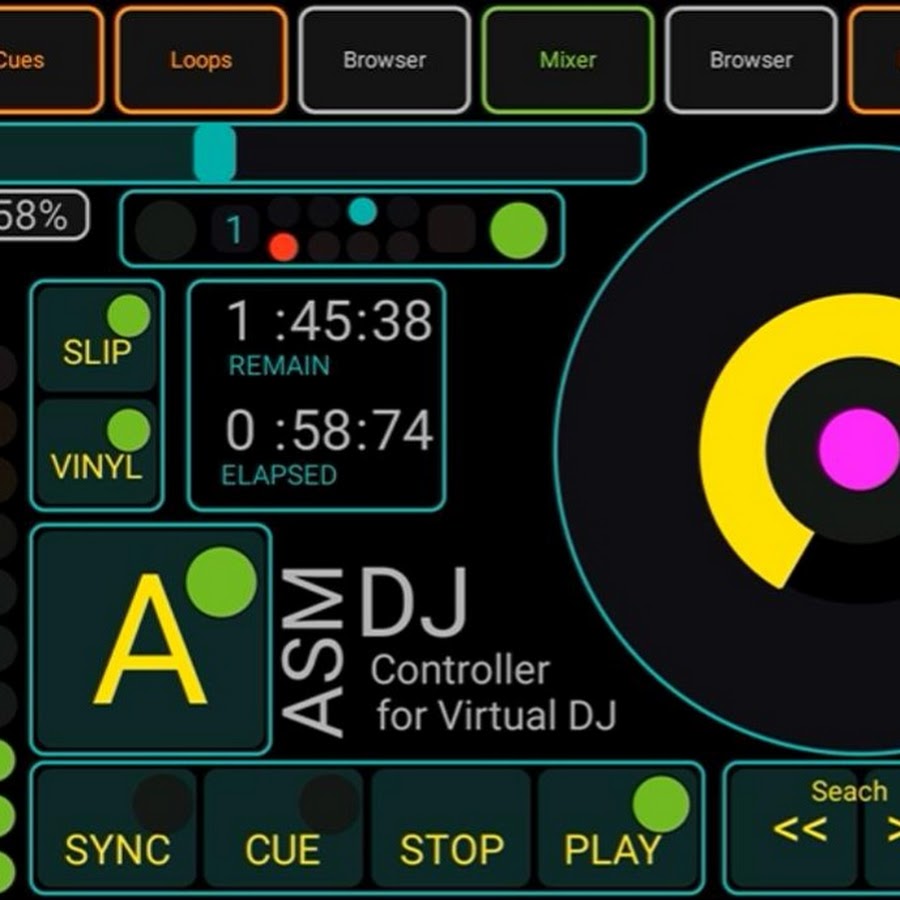Open the Browser tab right of Mixer
The image size is (900, 900).
(751, 60)
